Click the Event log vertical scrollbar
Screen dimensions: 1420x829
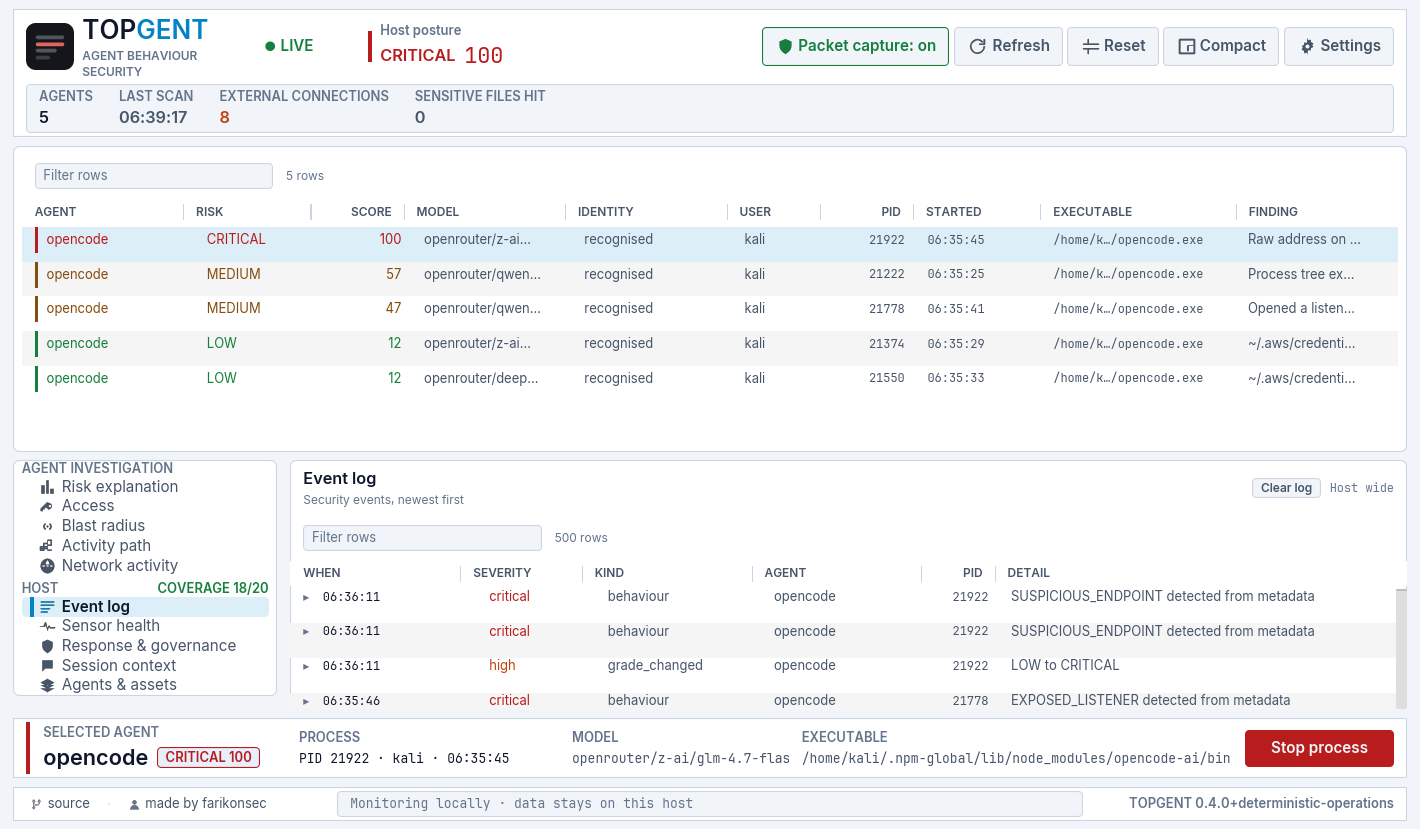tap(1401, 648)
